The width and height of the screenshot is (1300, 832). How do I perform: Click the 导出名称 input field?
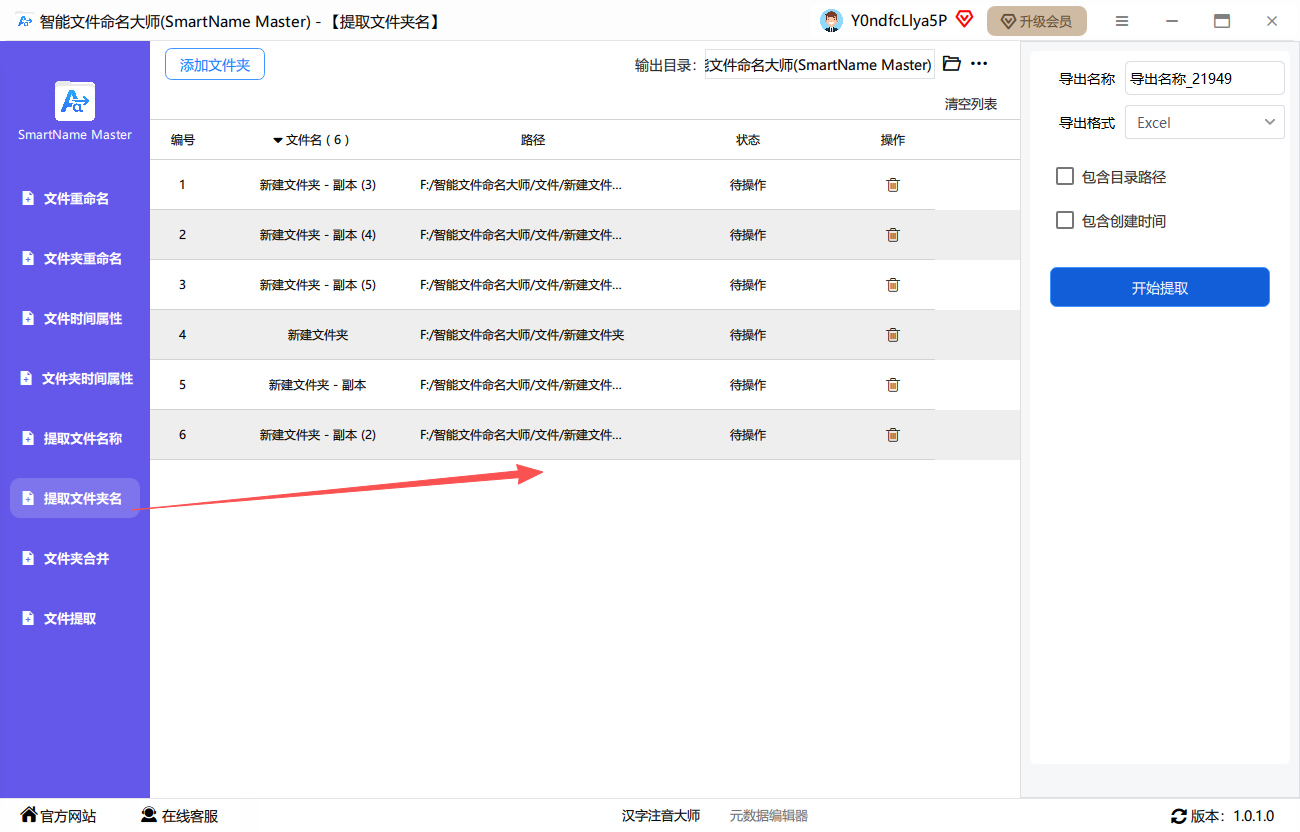(1204, 79)
